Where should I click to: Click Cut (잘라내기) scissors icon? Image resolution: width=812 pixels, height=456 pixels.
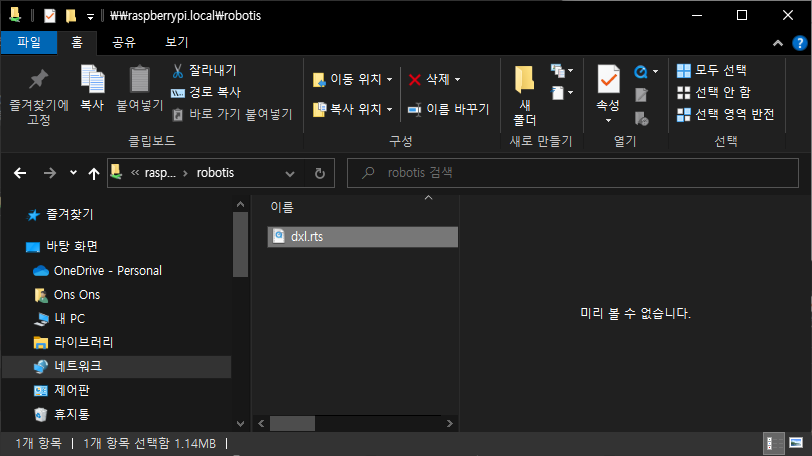(178, 71)
